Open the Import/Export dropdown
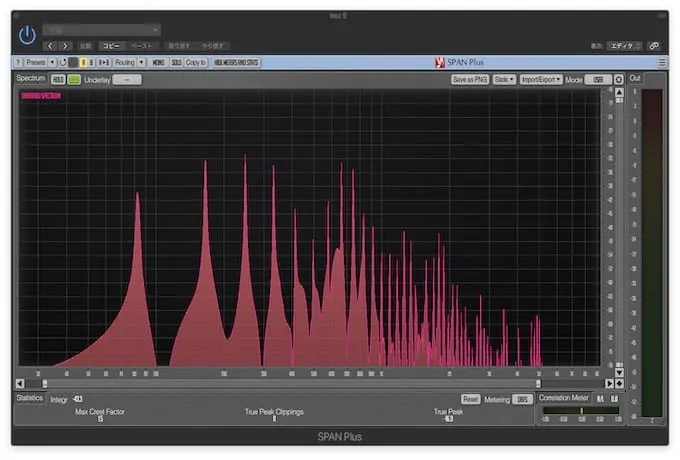Image resolution: width=680 pixels, height=460 pixels. (x=541, y=79)
